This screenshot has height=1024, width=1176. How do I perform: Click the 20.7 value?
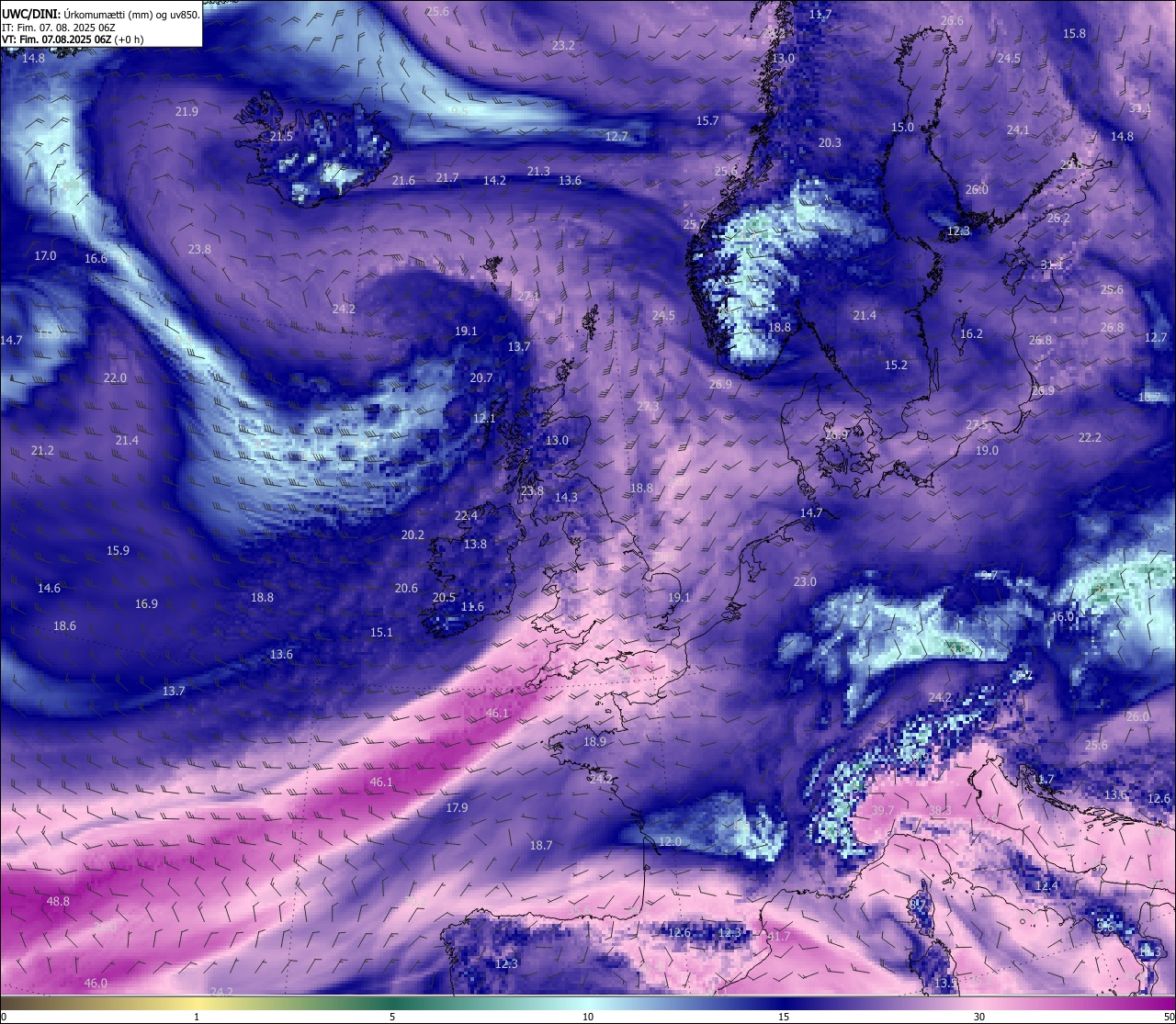click(481, 378)
